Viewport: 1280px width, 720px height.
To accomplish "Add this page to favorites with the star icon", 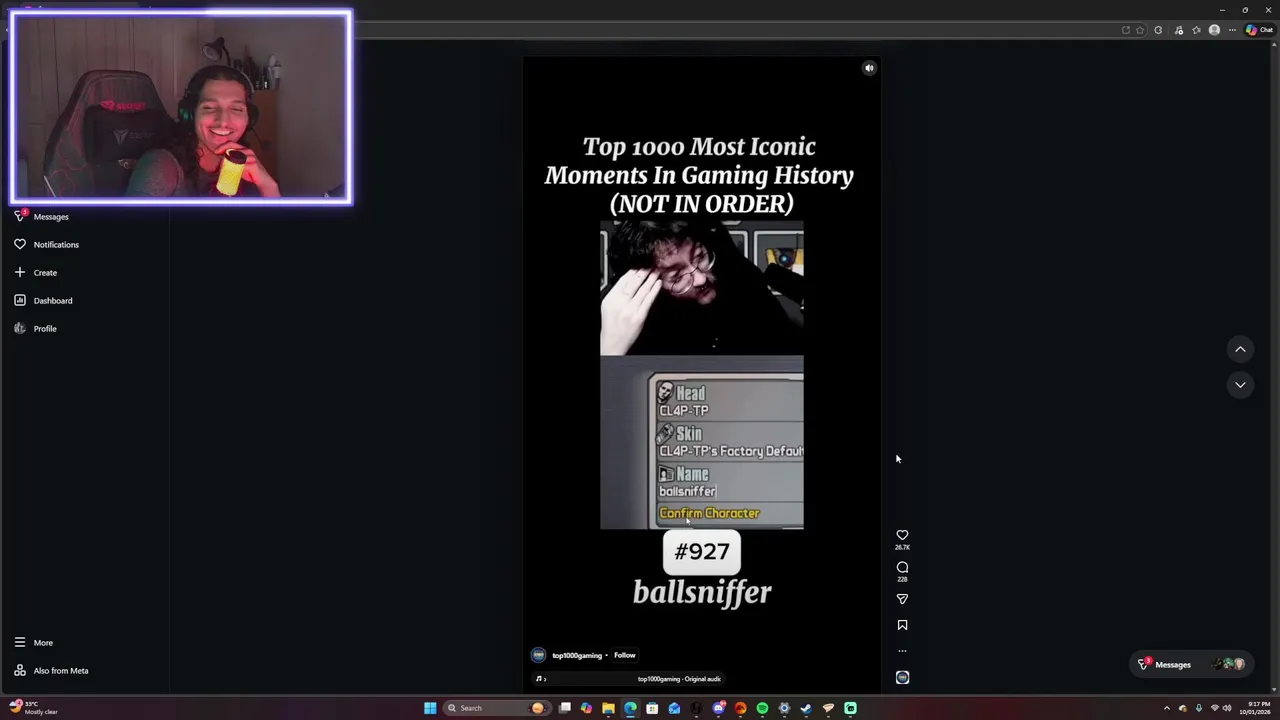I will point(1140,30).
